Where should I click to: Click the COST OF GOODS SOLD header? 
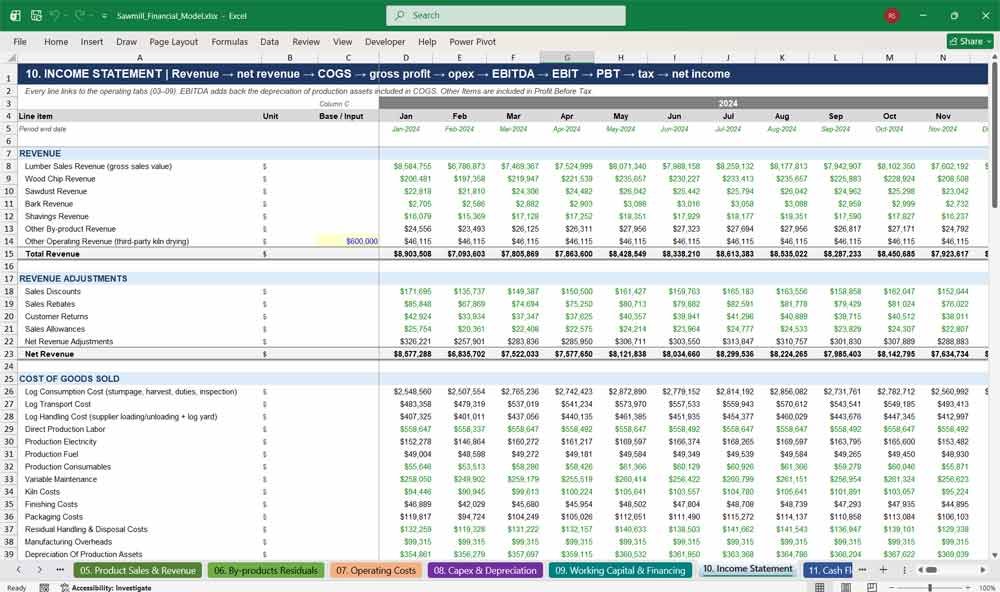tap(70, 379)
